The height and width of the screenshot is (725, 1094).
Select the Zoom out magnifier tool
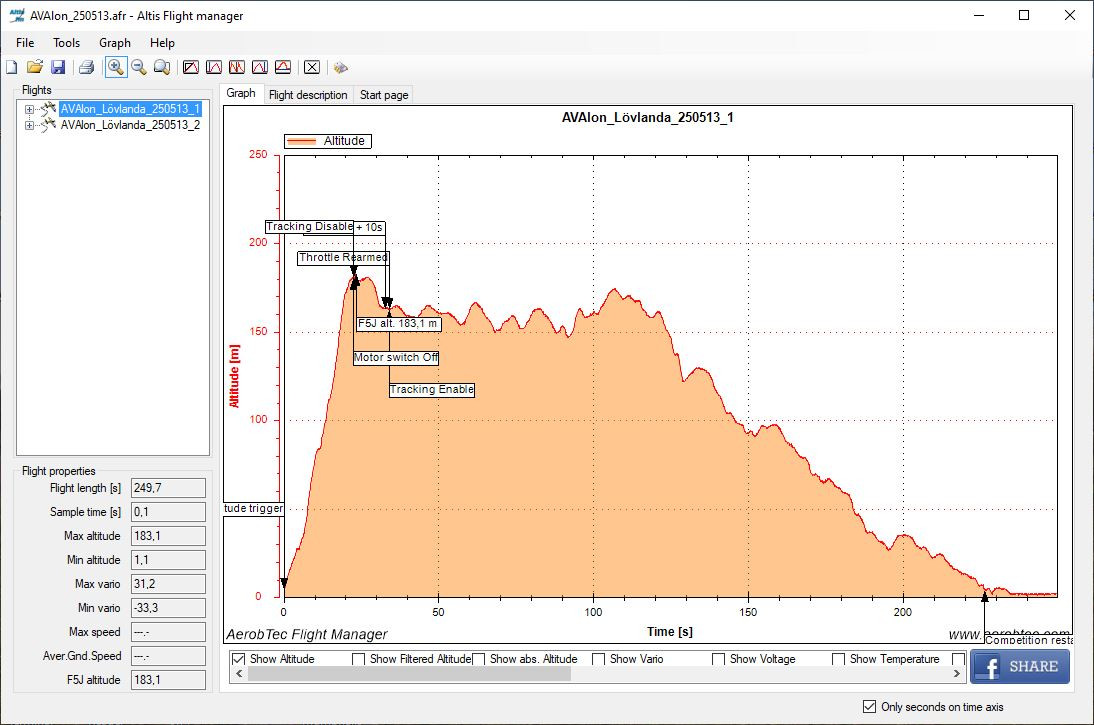[139, 67]
